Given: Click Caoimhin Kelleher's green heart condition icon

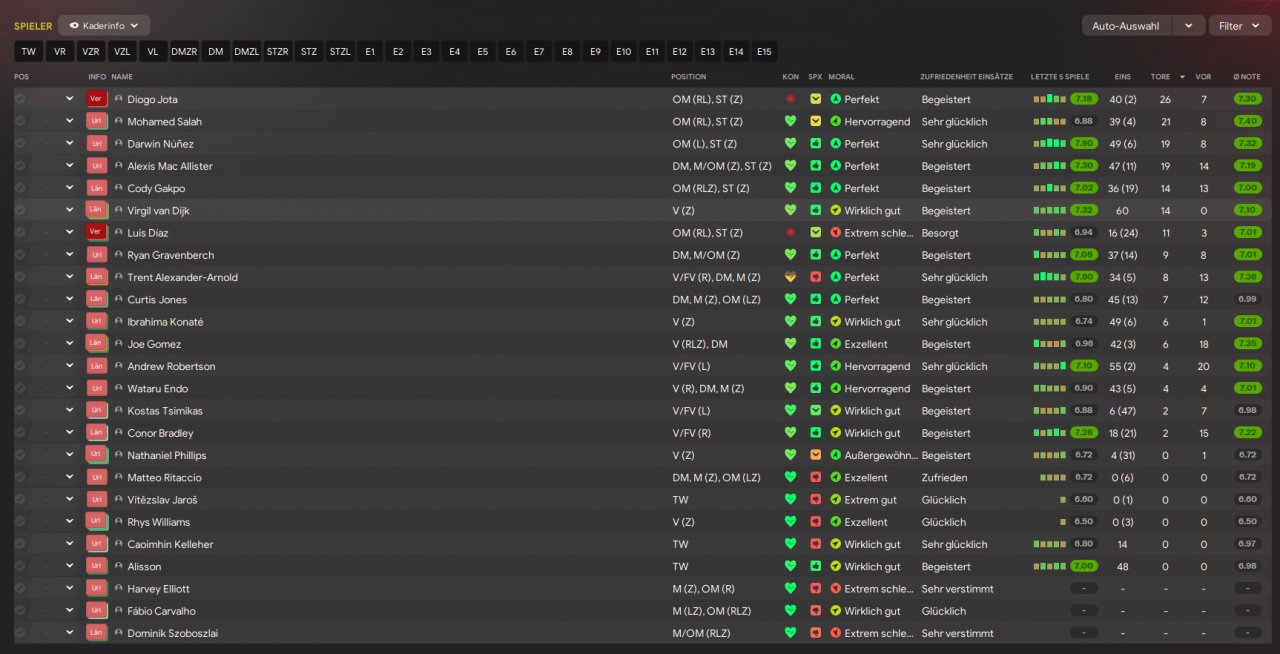Looking at the screenshot, I should (790, 544).
